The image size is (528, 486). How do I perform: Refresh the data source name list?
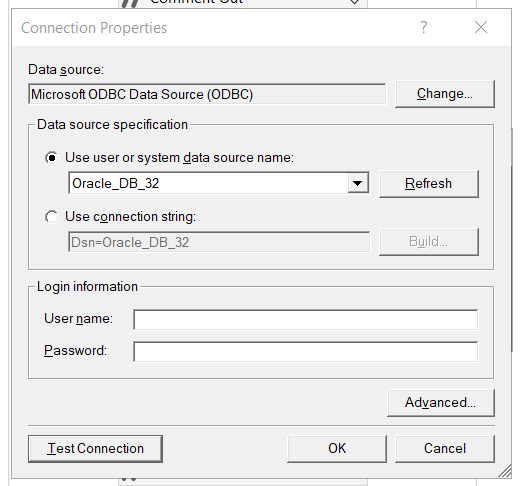pos(429,184)
